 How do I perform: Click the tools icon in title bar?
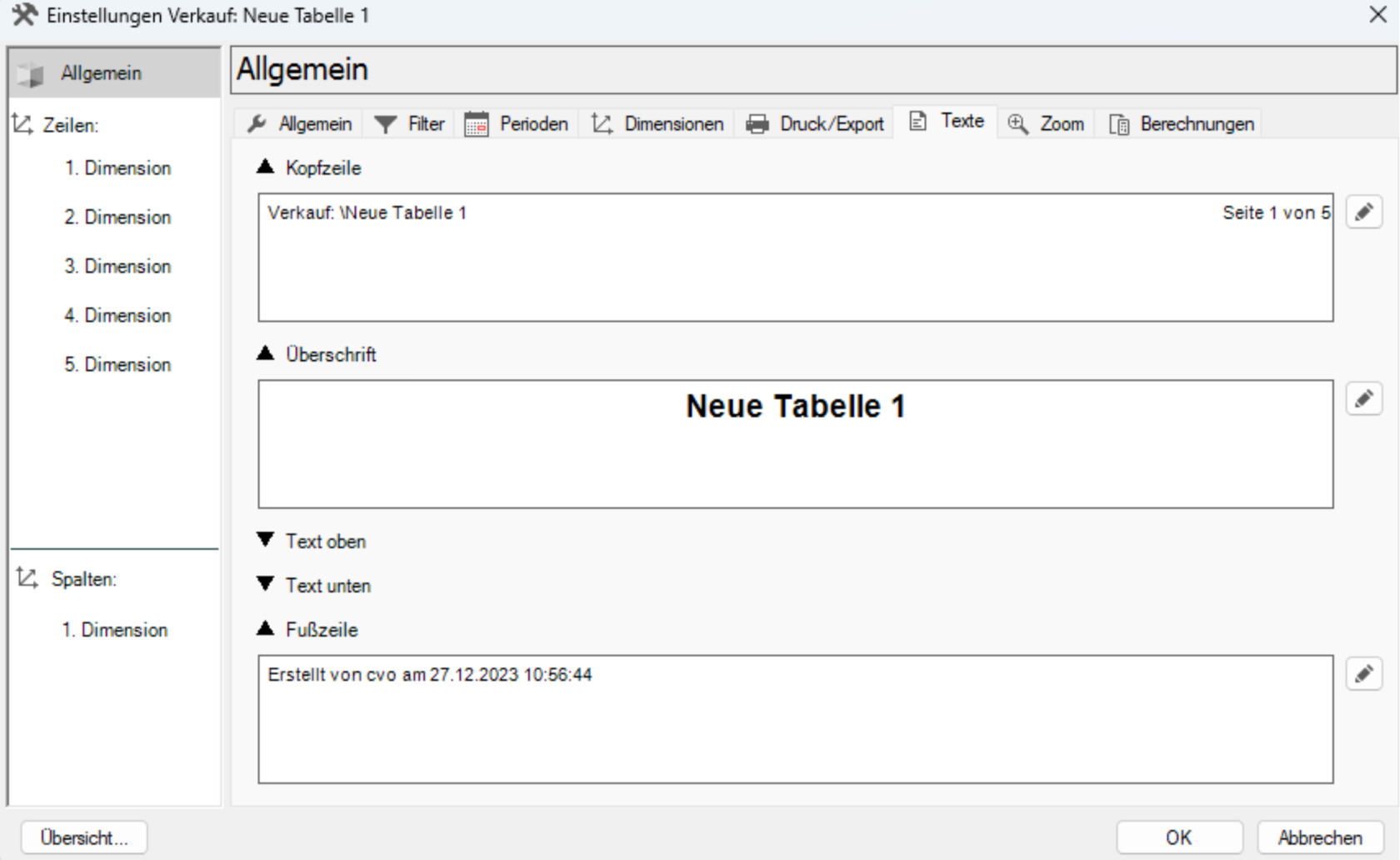coord(24,15)
